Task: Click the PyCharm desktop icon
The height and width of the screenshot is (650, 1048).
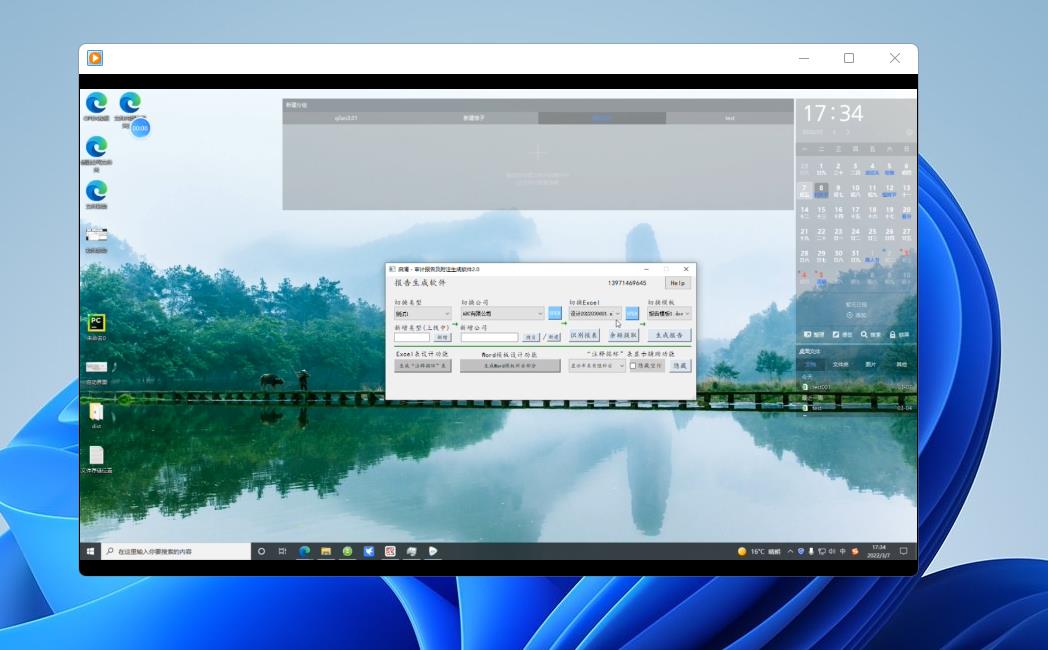Action: [x=96, y=323]
